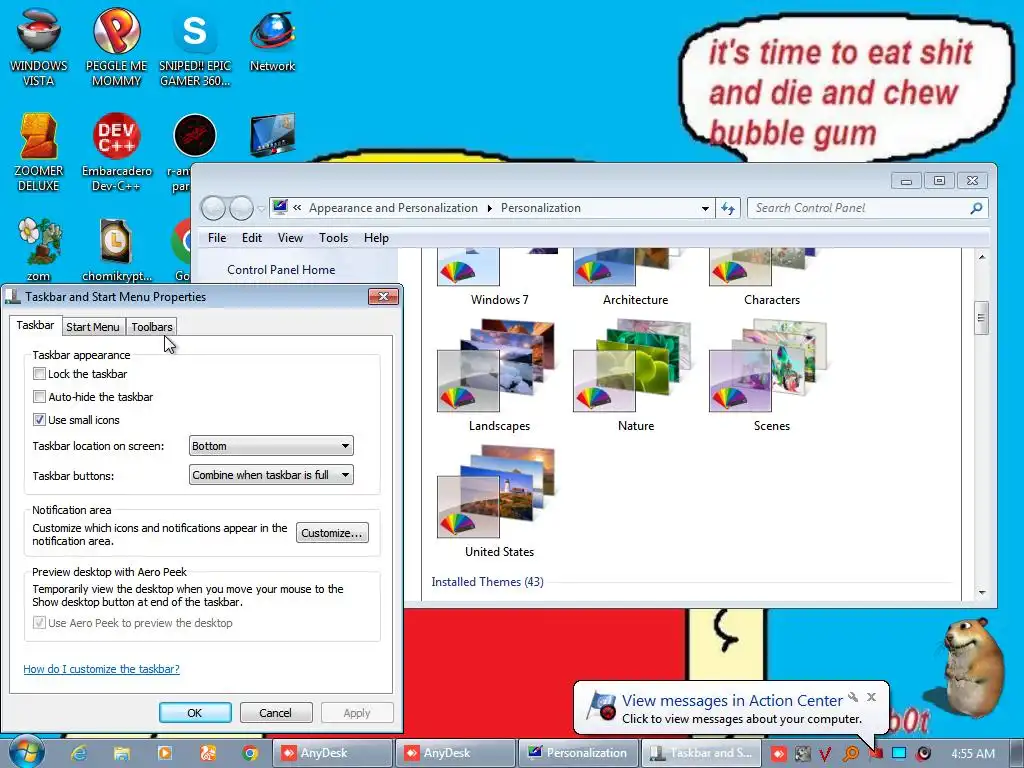Open the chomikrypt desktop shortcut
This screenshot has width=1024, height=768.
click(116, 249)
